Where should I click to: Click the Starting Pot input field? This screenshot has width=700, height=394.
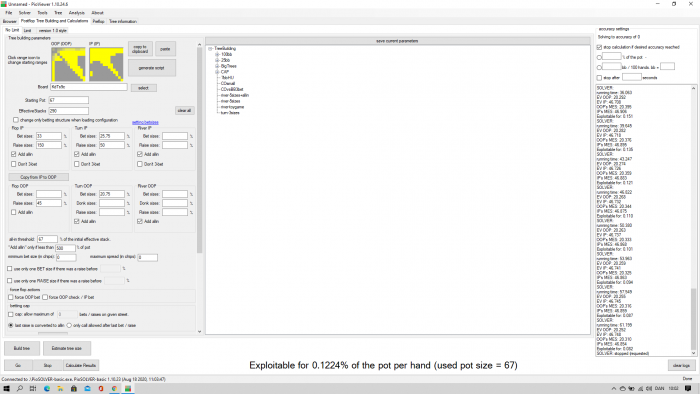coord(68,100)
